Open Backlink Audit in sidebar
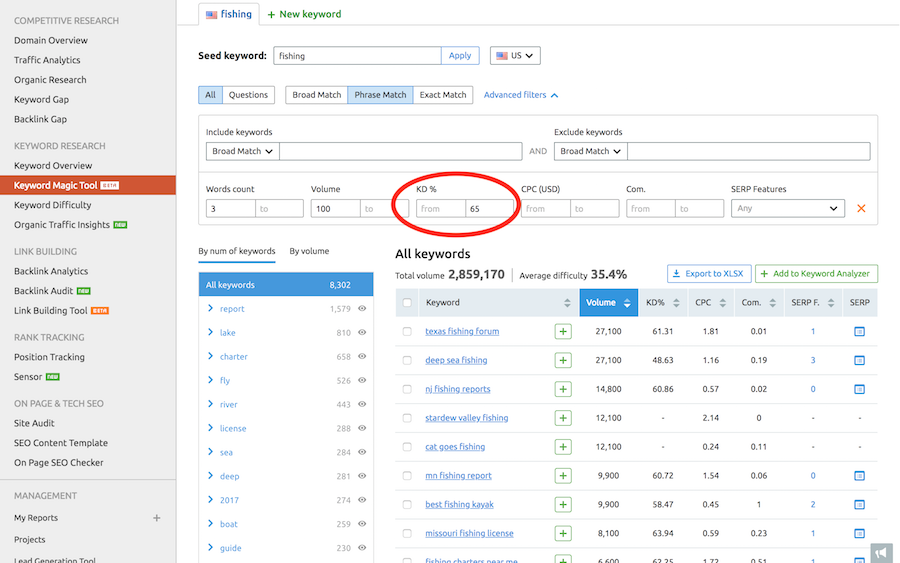Viewport: 900px width, 563px height. coord(44,290)
